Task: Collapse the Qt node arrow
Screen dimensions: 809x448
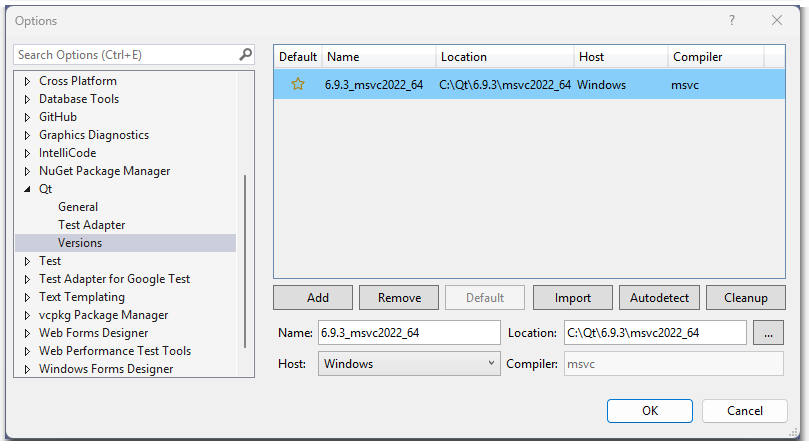Action: (x=27, y=189)
